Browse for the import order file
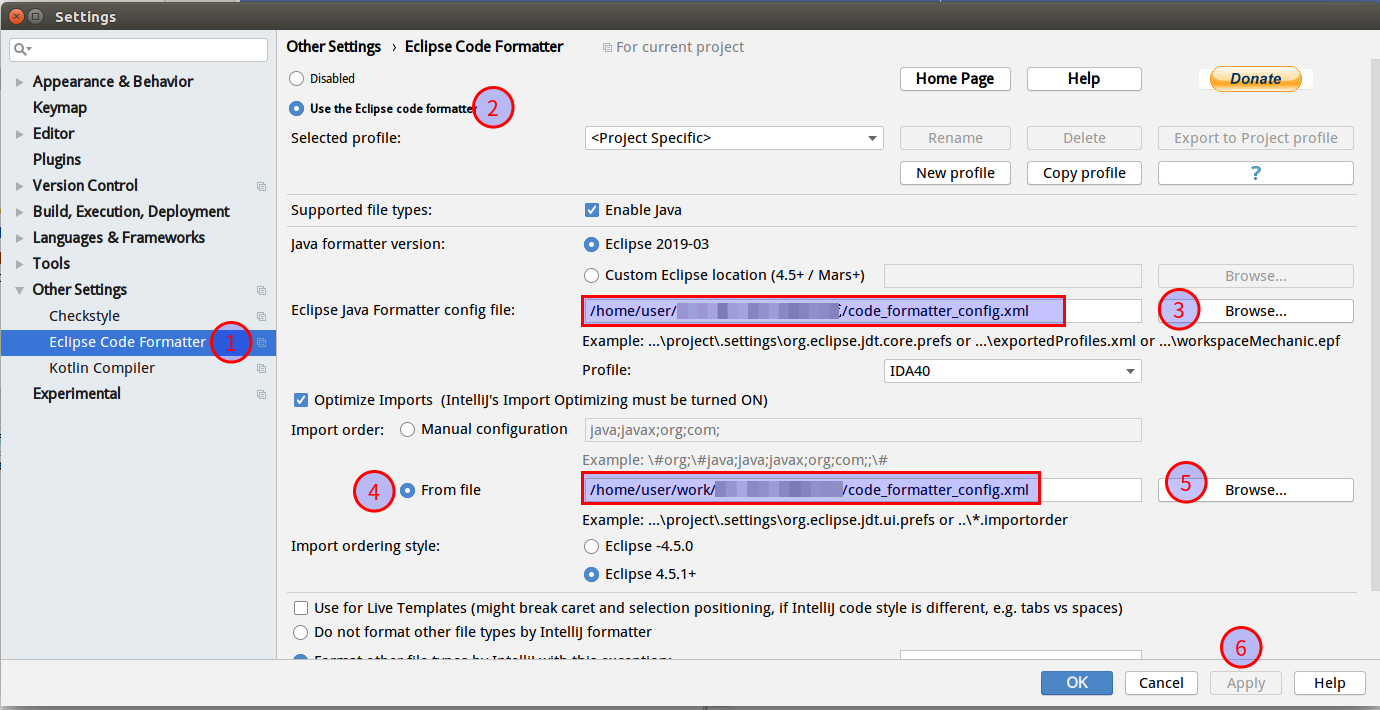 [1255, 490]
